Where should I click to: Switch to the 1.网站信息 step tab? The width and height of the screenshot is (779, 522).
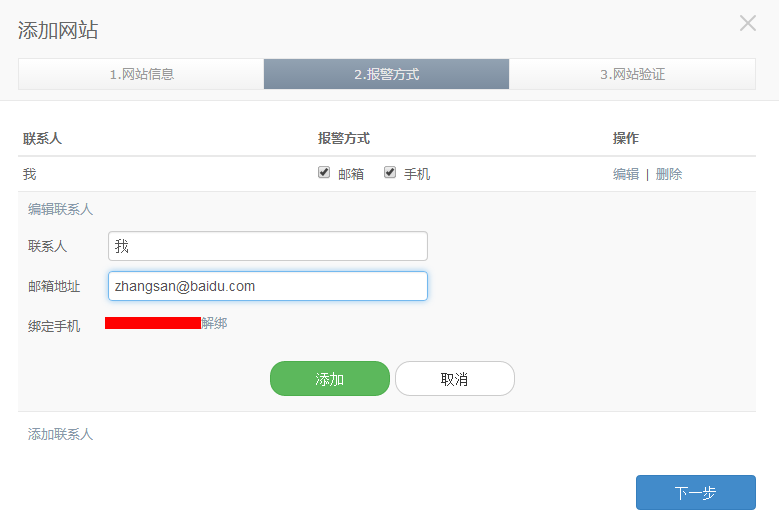coord(141,74)
